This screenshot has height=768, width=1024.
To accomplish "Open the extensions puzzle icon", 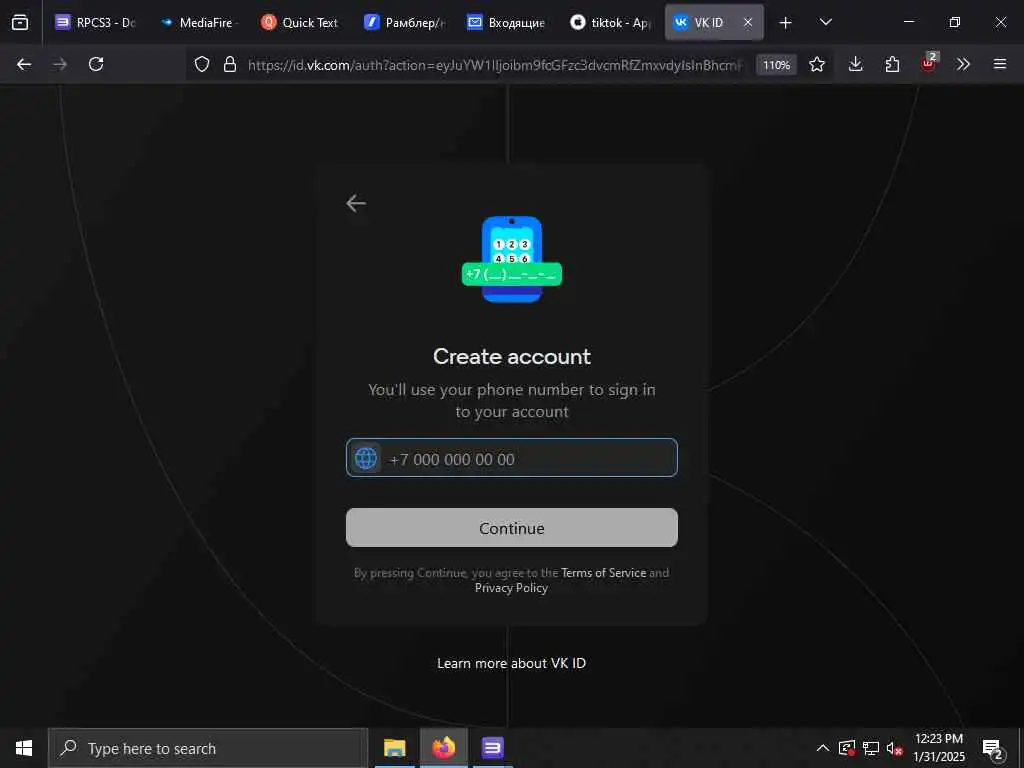I will (x=892, y=64).
